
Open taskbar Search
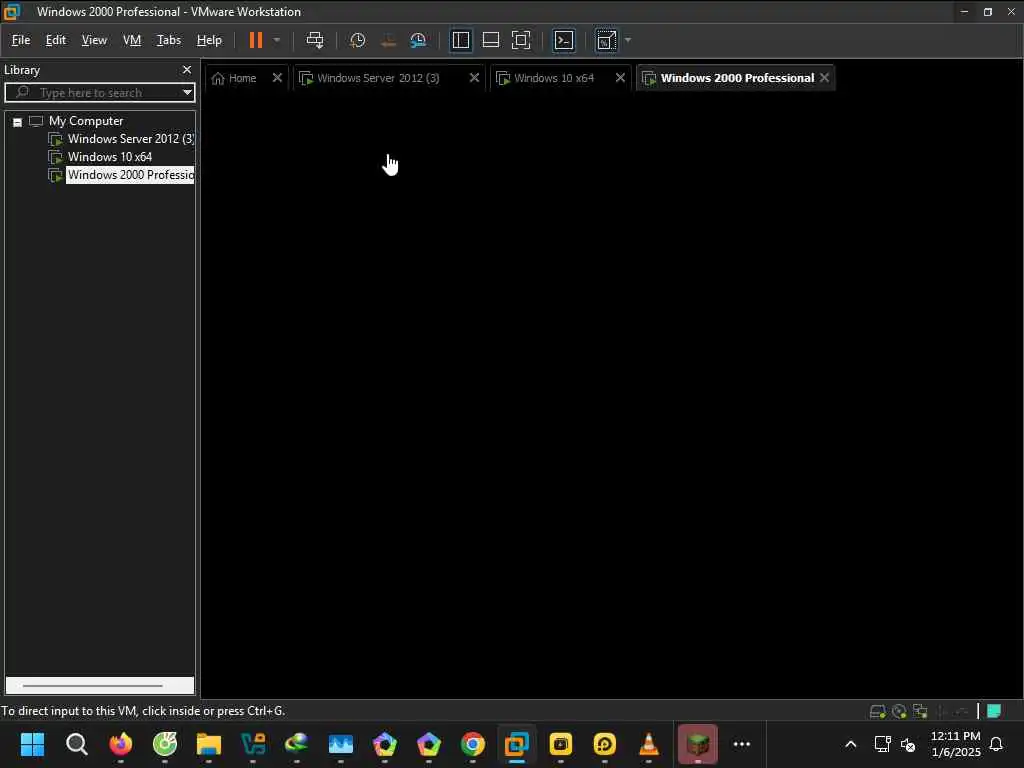pyautogui.click(x=76, y=744)
